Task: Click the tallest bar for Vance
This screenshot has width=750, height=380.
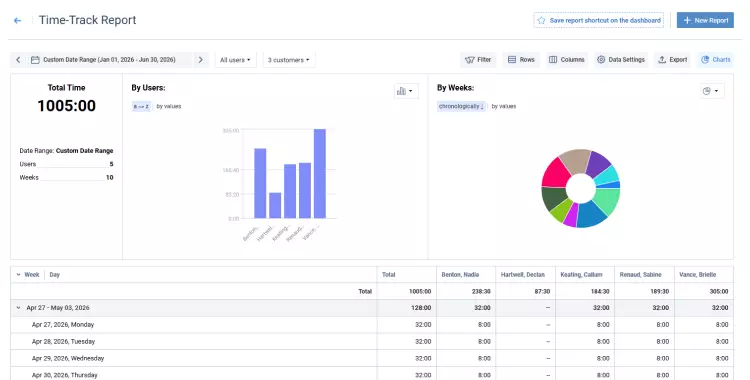Action: [320, 174]
